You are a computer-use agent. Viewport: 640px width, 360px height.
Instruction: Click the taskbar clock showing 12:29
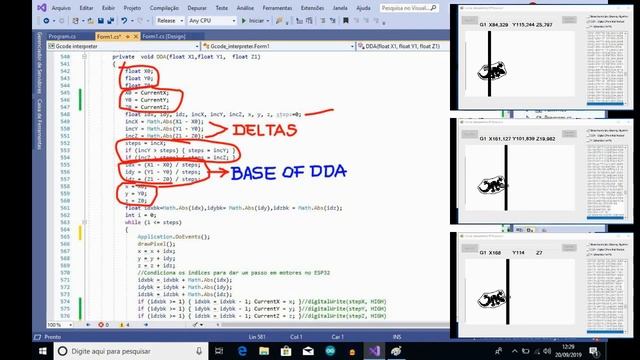tap(568, 351)
